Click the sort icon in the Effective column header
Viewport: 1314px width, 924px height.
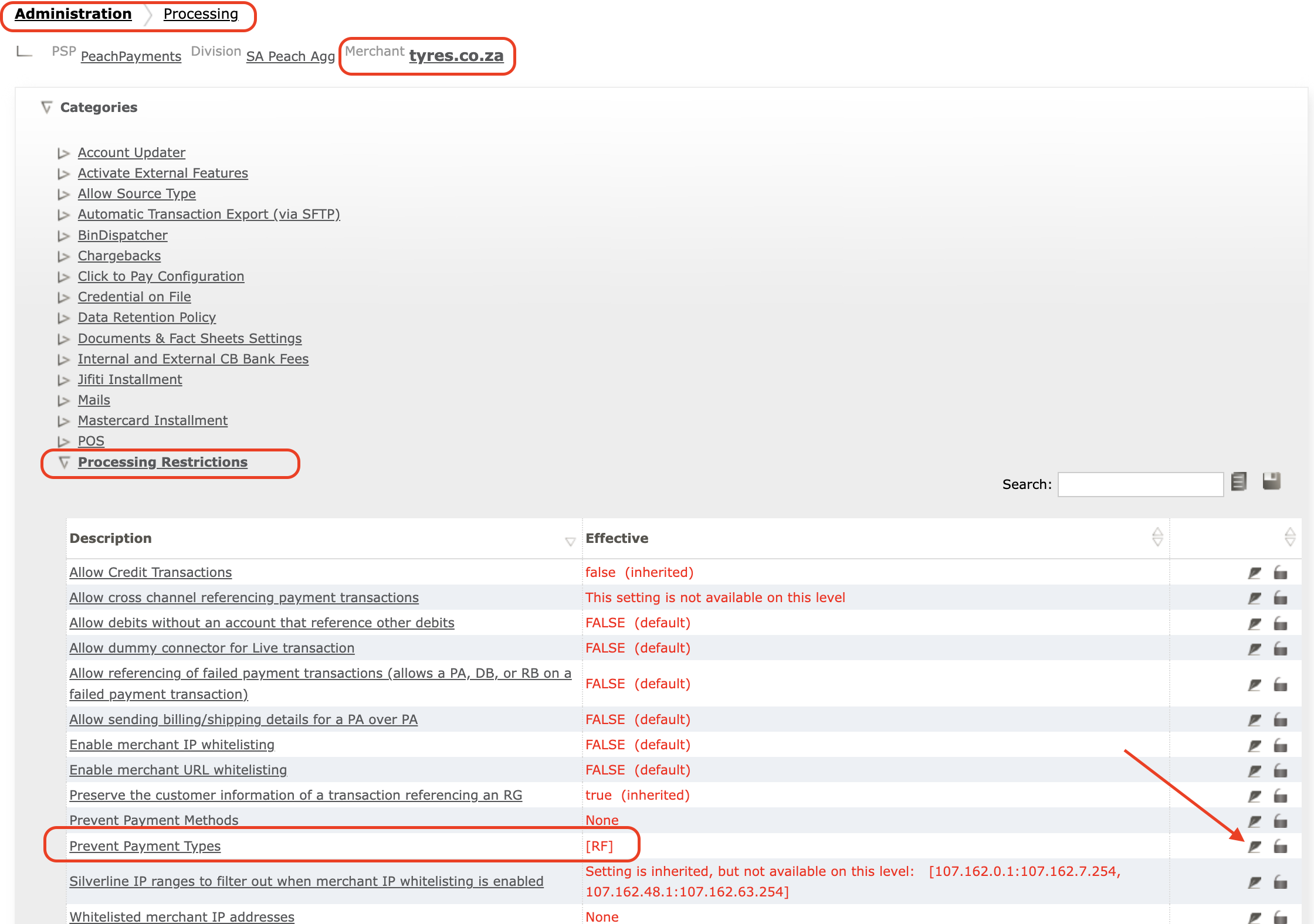pos(1157,538)
